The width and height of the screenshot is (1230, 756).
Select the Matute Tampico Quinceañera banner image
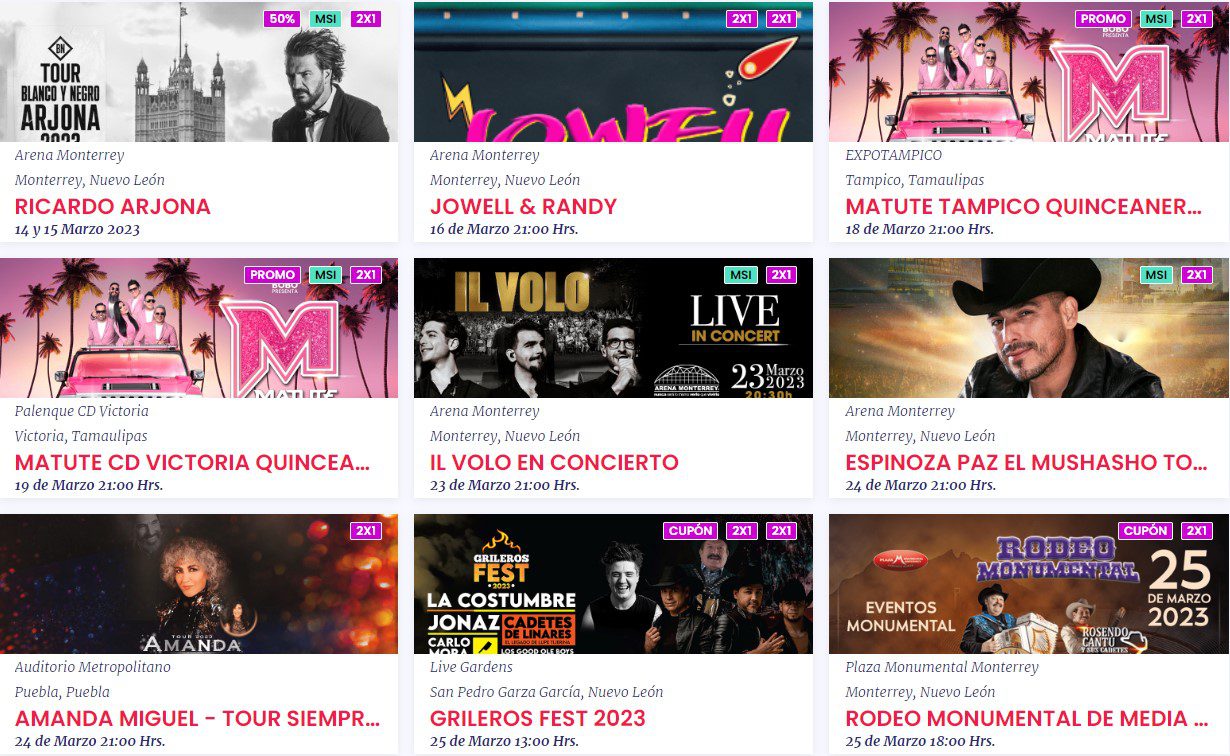1029,72
